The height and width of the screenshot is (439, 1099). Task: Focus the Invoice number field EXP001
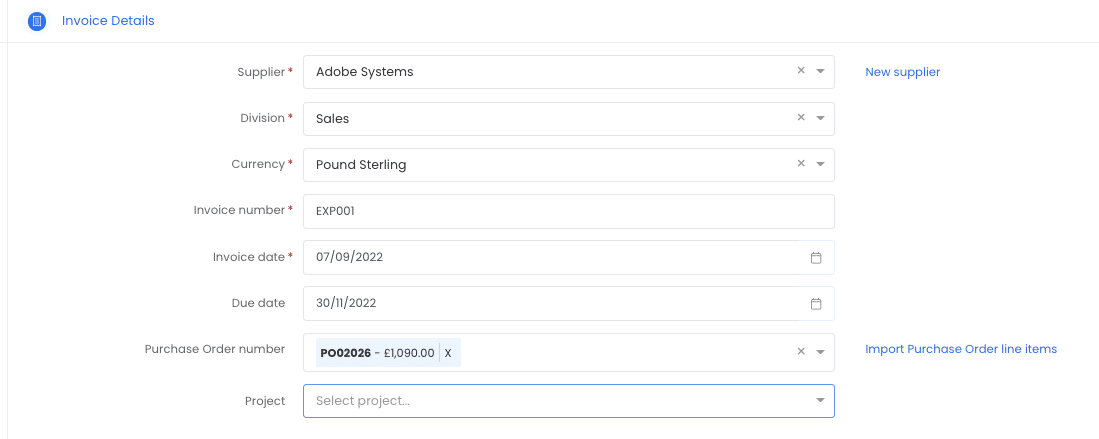[x=568, y=211]
